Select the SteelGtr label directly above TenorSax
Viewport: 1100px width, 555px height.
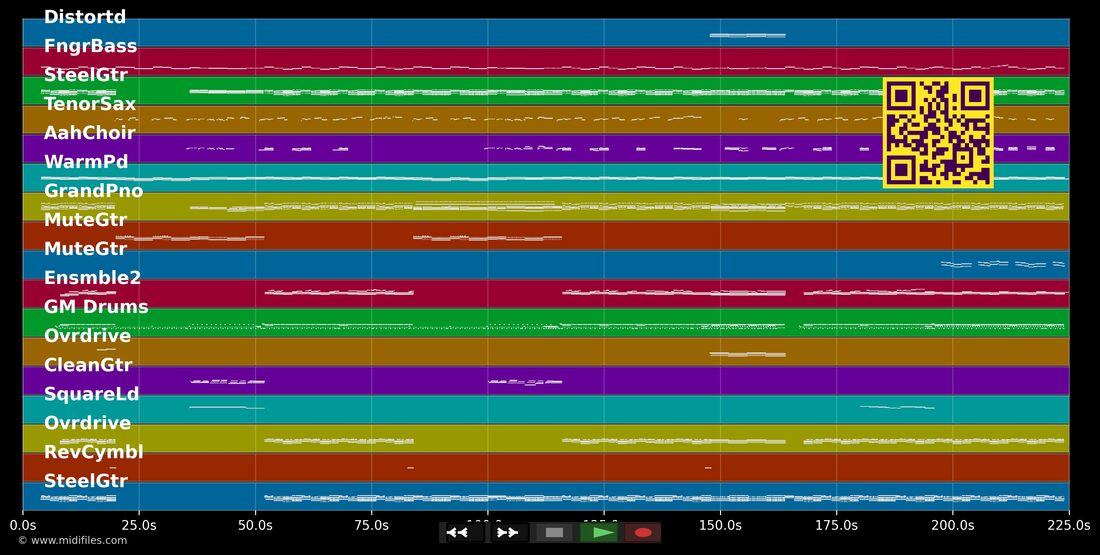(86, 75)
